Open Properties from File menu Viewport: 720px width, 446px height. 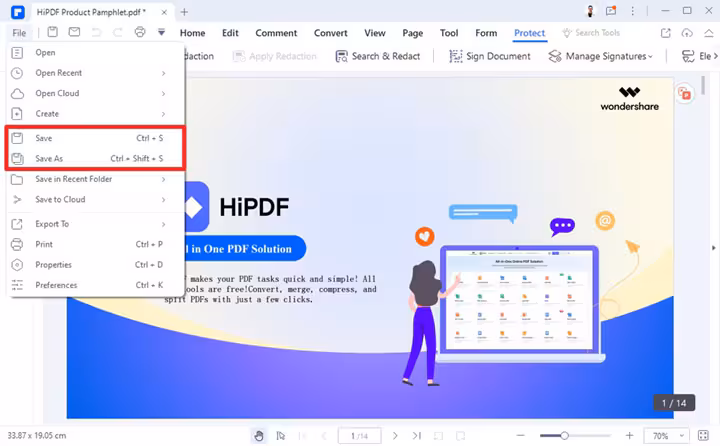[95, 265]
